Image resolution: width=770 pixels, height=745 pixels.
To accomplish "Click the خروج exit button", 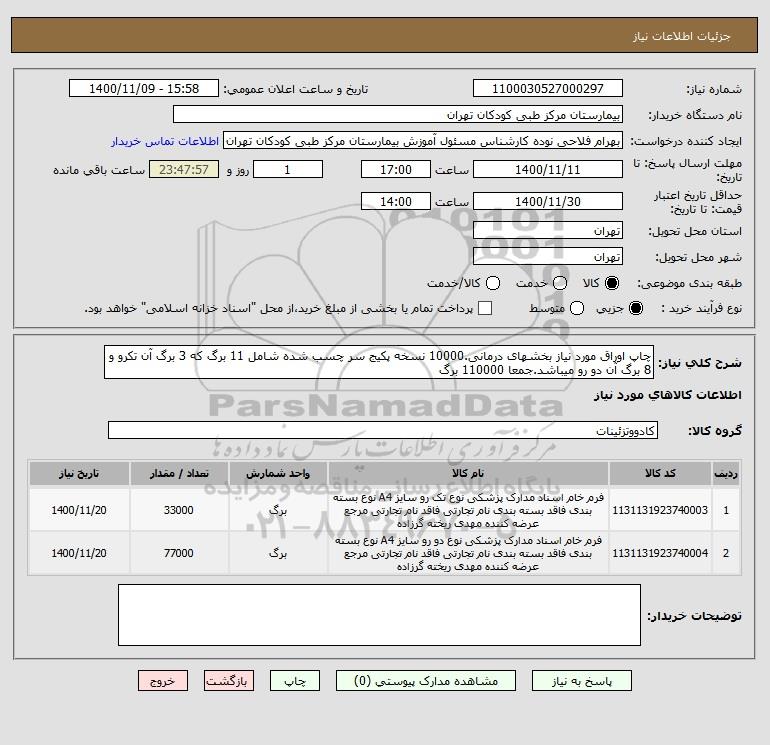I will coord(163,681).
